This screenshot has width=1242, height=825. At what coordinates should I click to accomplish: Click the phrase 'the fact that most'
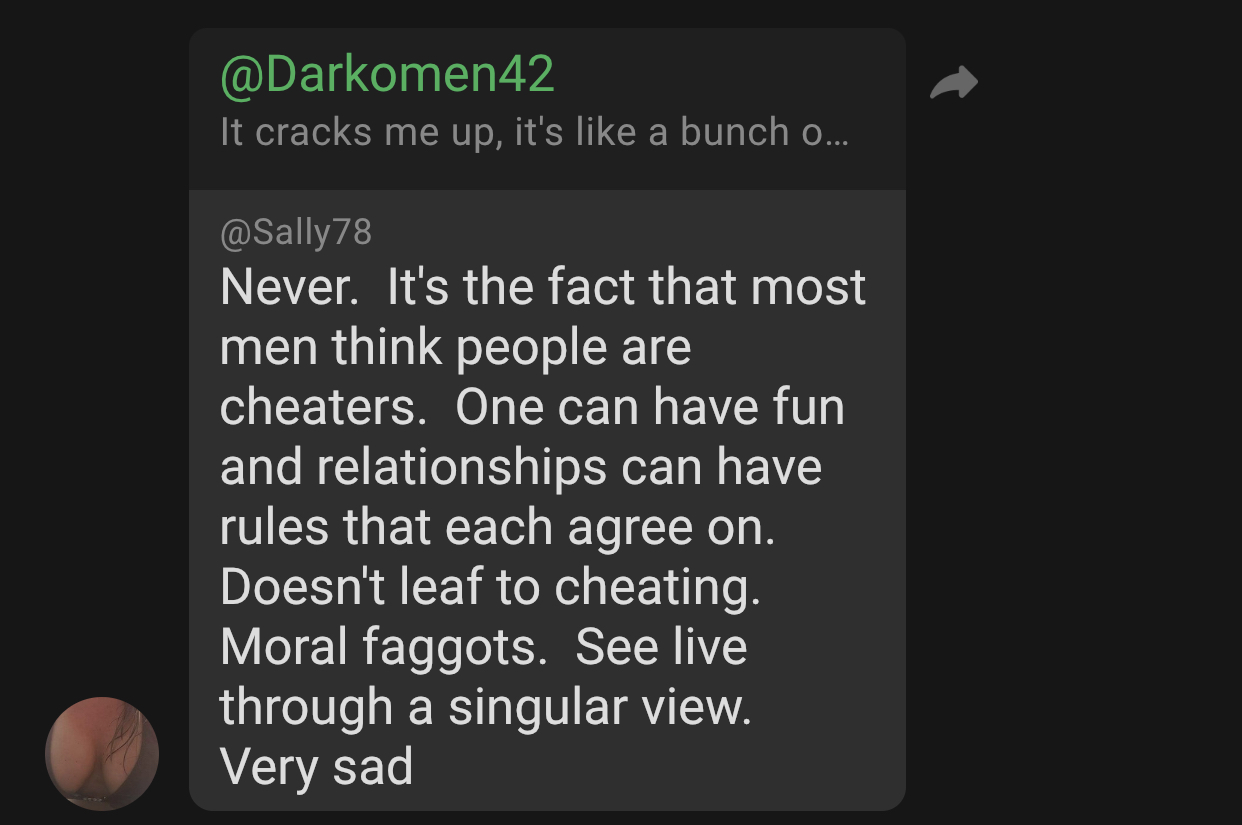coord(655,288)
